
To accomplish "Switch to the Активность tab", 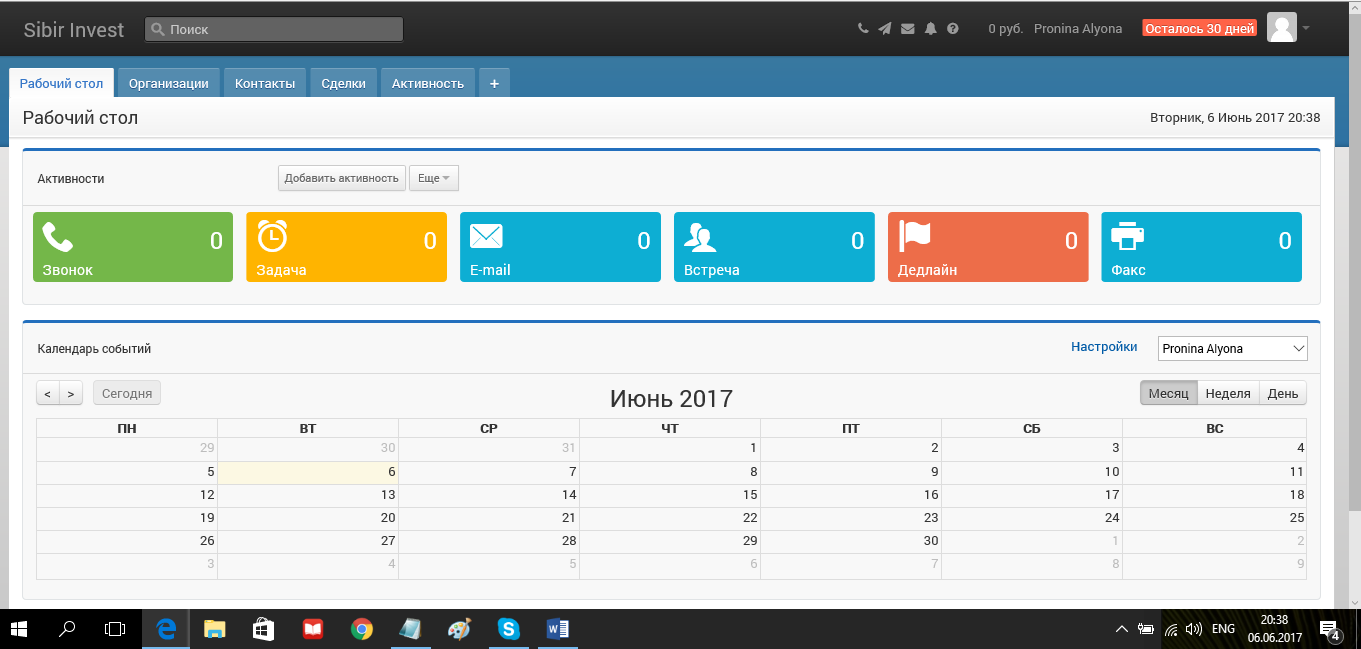I will click(x=428, y=83).
